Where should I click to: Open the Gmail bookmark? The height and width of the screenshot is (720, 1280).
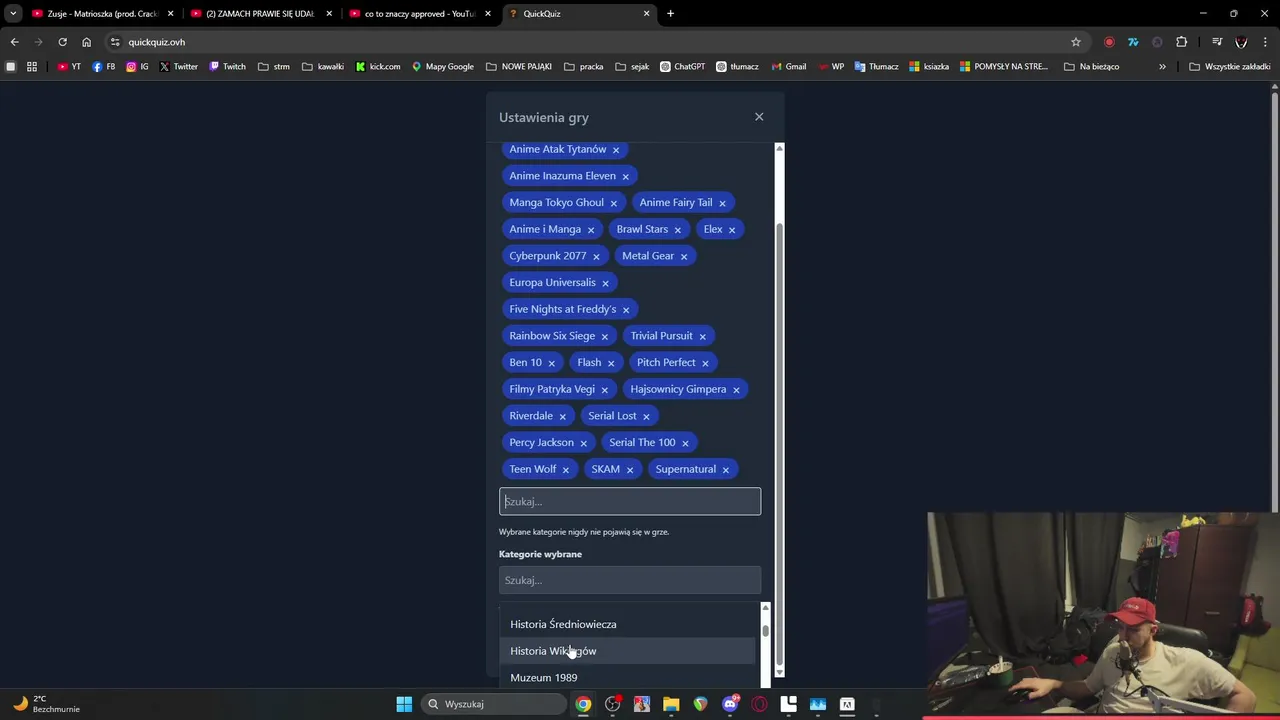(x=788, y=67)
